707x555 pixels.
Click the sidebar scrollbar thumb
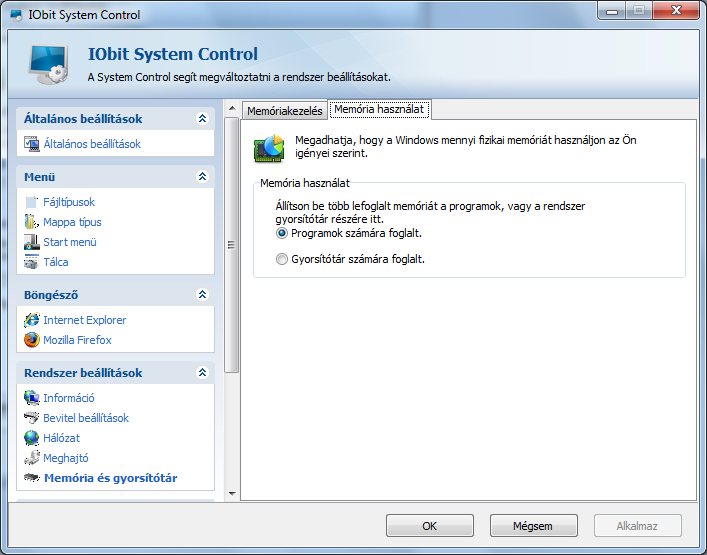[x=232, y=245]
